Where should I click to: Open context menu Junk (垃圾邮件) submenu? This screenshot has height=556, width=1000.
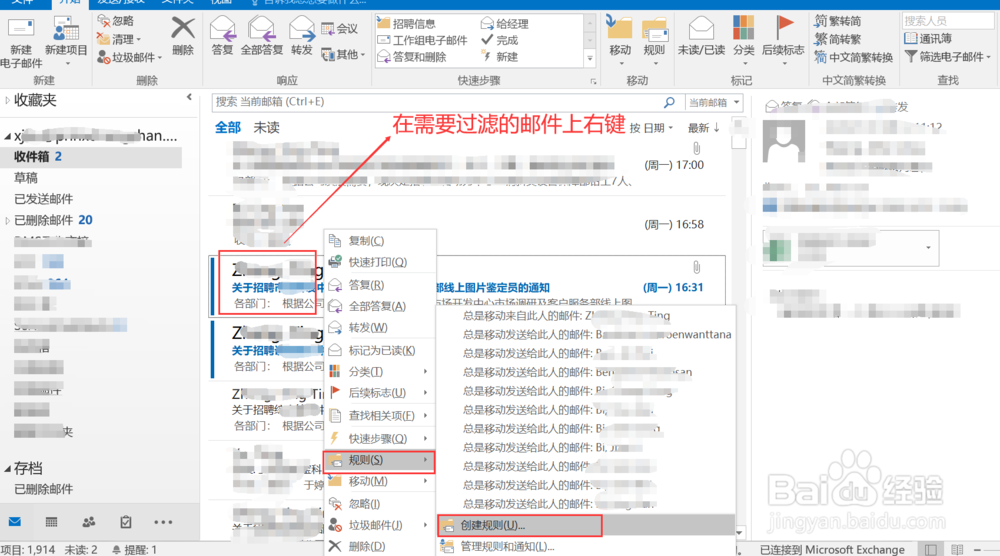[380, 525]
